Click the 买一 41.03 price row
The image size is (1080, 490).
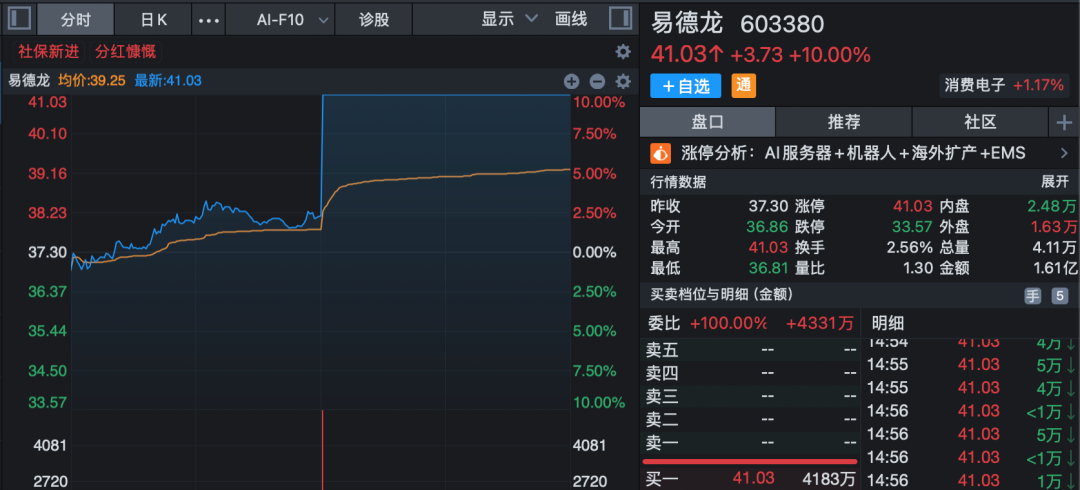[750, 478]
